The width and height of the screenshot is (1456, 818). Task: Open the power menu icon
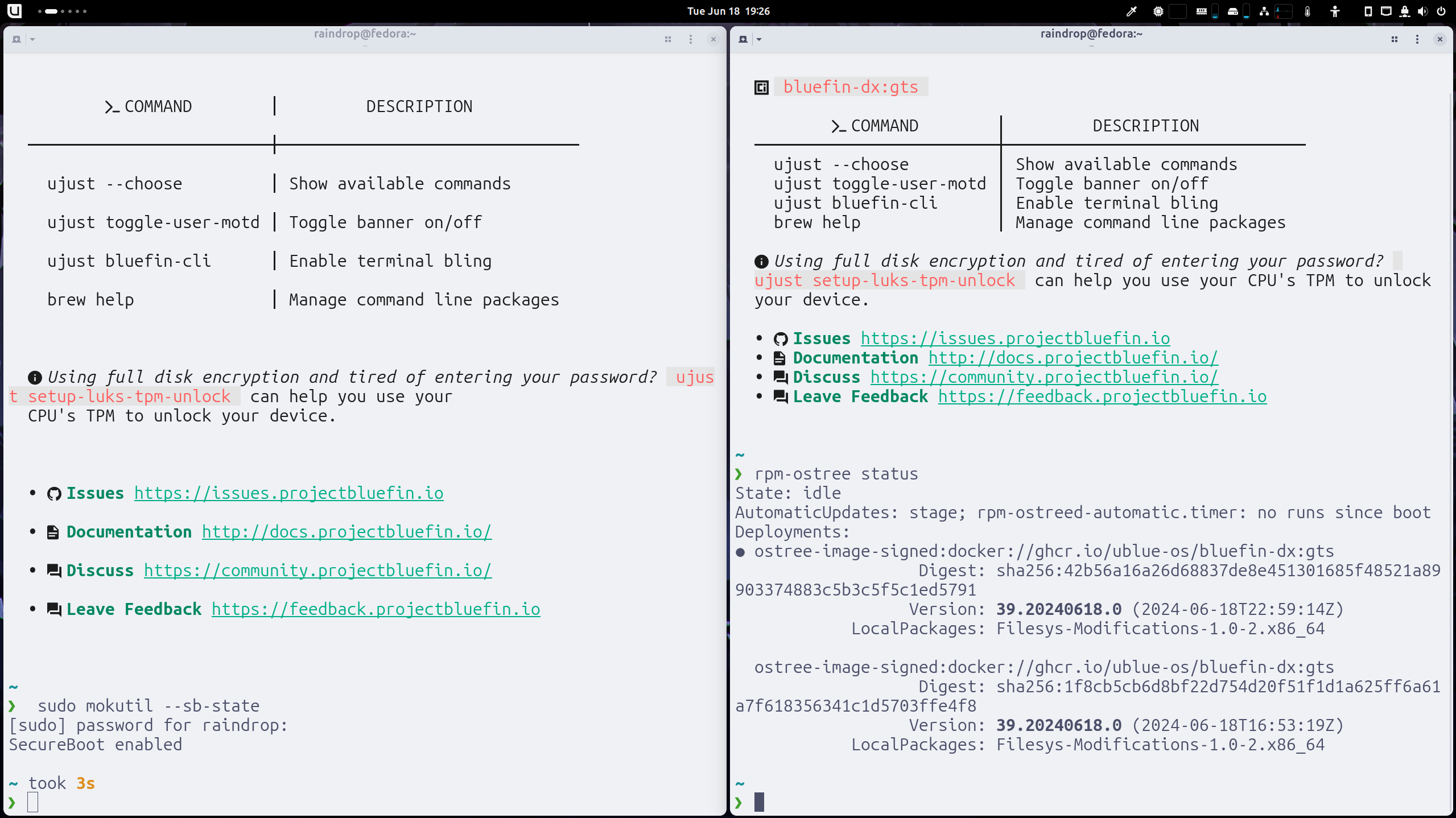tap(1441, 11)
